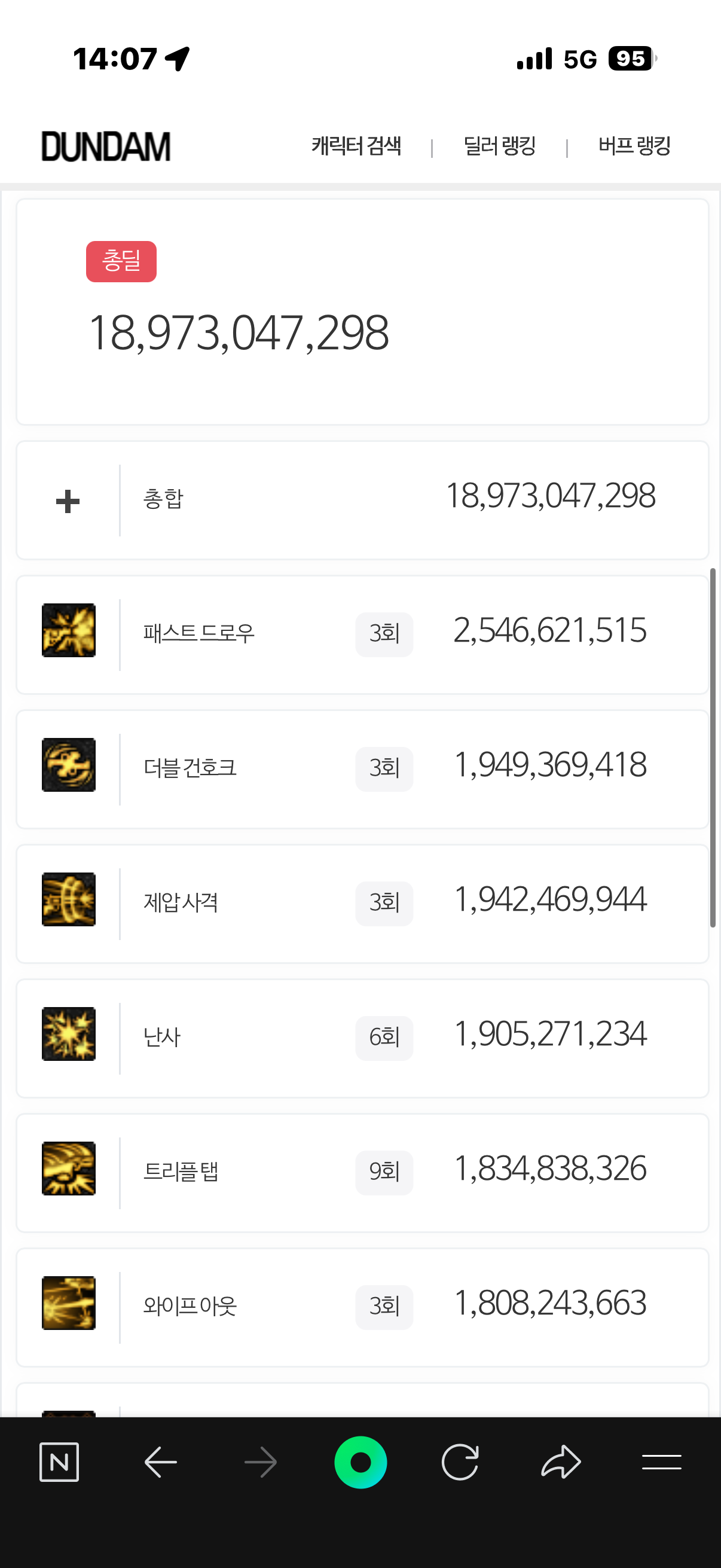This screenshot has width=721, height=1568.
Task: Reload the page with refresh icon
Action: (x=460, y=1462)
